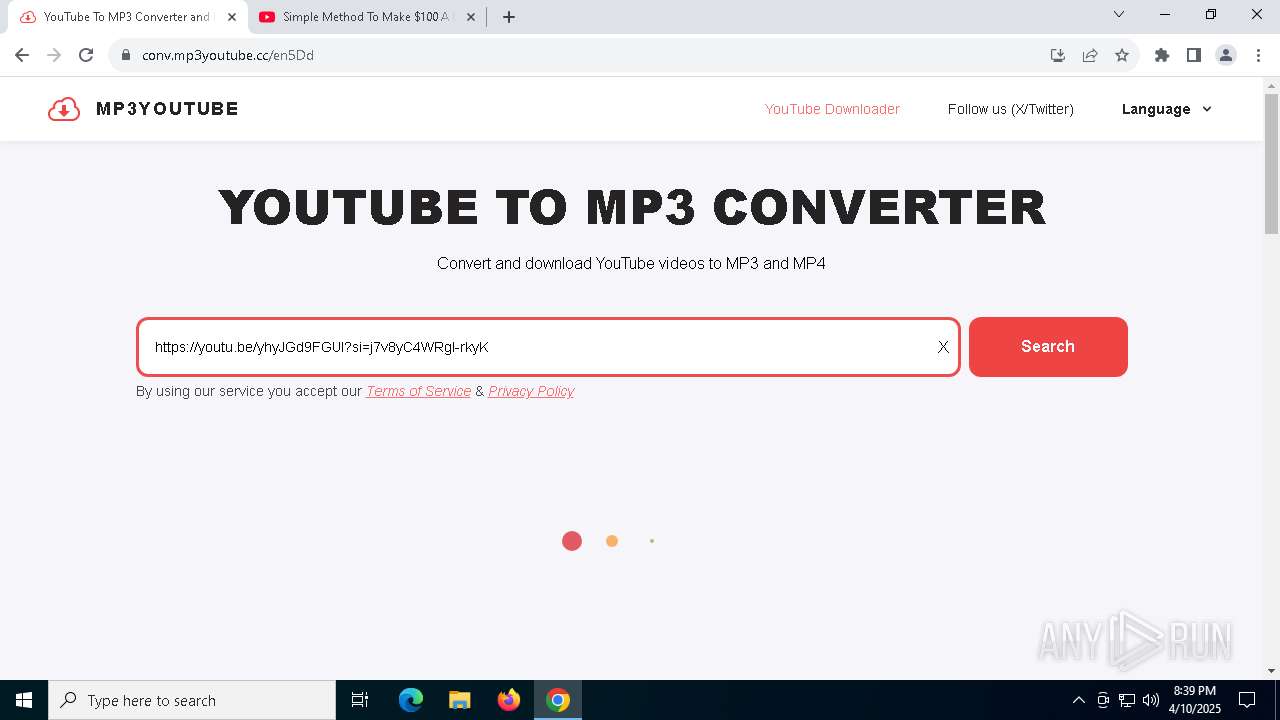
Task: Open the network tray icon
Action: (1127, 700)
